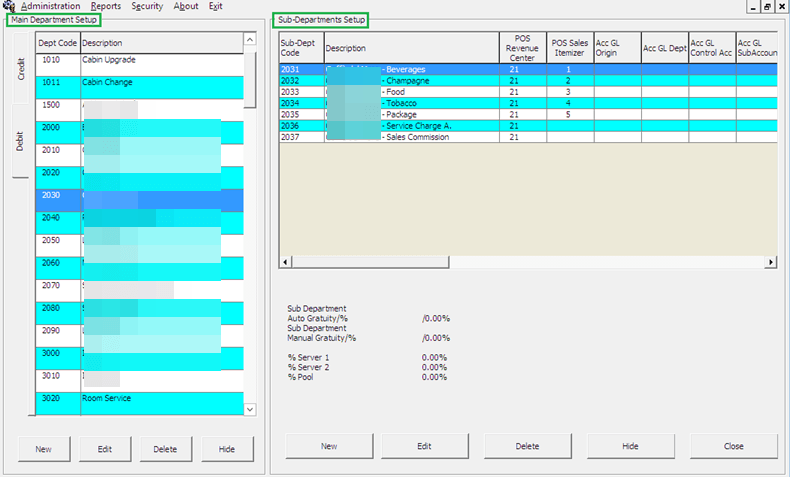This screenshot has height=477, width=790.
Task: Select department code 2020 row
Action: pyautogui.click(x=140, y=178)
